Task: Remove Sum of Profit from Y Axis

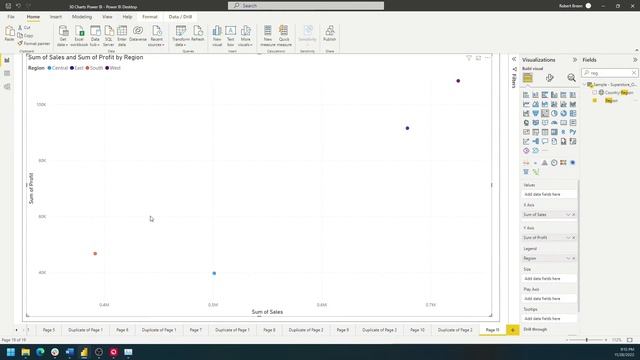Action: pyautogui.click(x=573, y=238)
